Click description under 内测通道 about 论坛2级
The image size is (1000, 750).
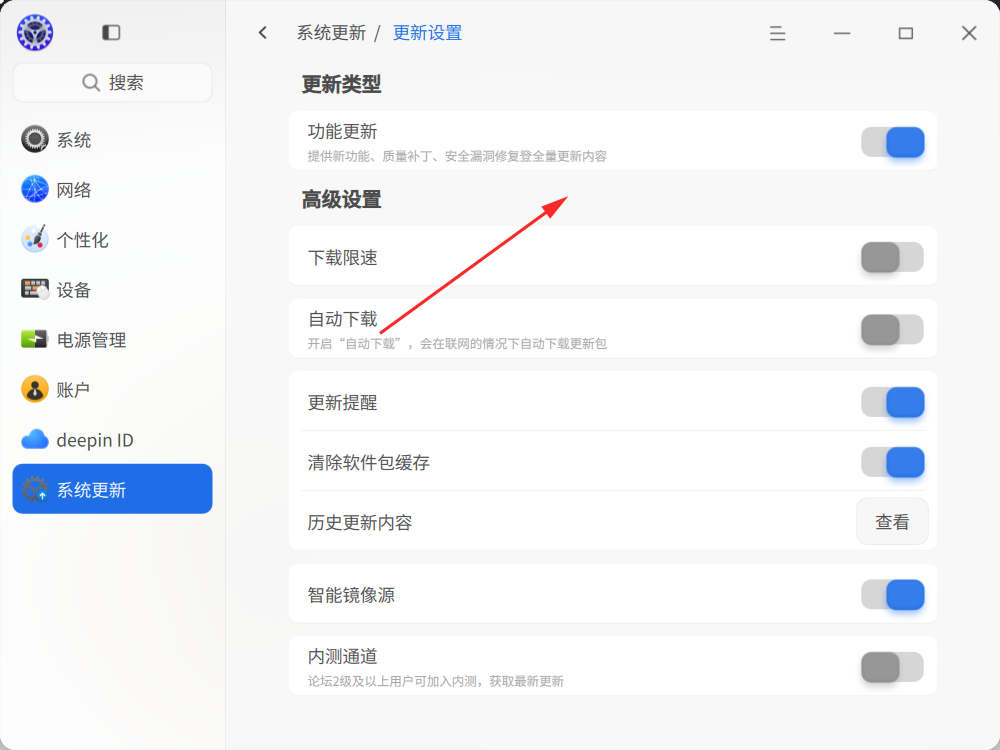click(436, 681)
